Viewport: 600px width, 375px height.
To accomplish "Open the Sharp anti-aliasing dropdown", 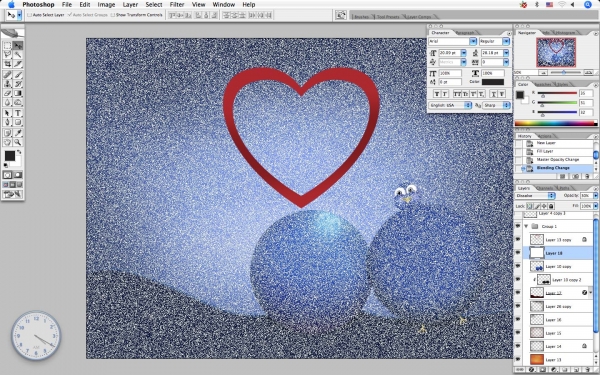I will (496, 105).
